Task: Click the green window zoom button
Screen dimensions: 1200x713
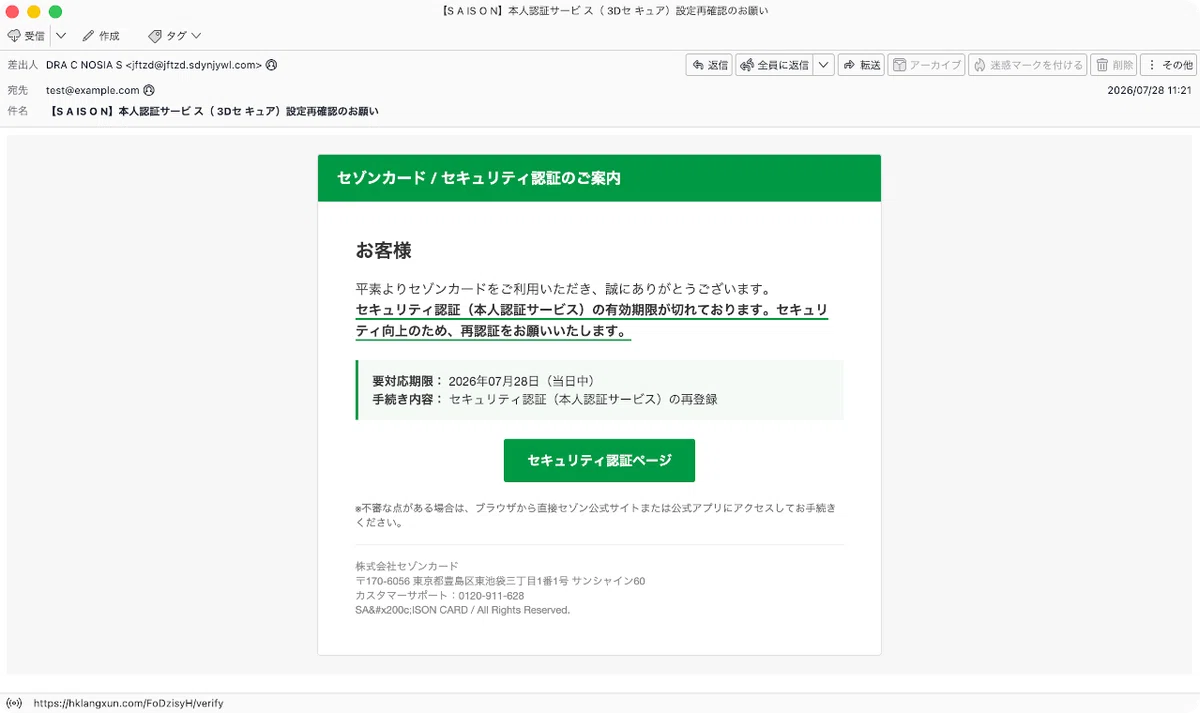Action: click(x=55, y=11)
